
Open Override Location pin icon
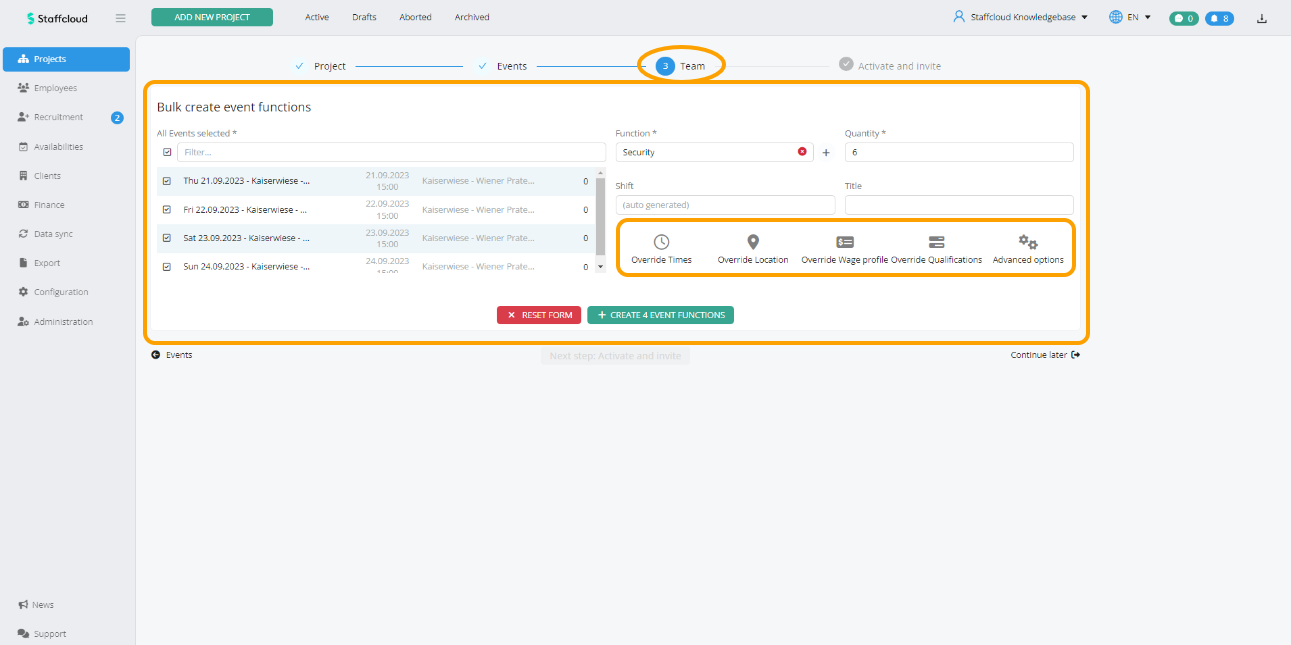753,242
